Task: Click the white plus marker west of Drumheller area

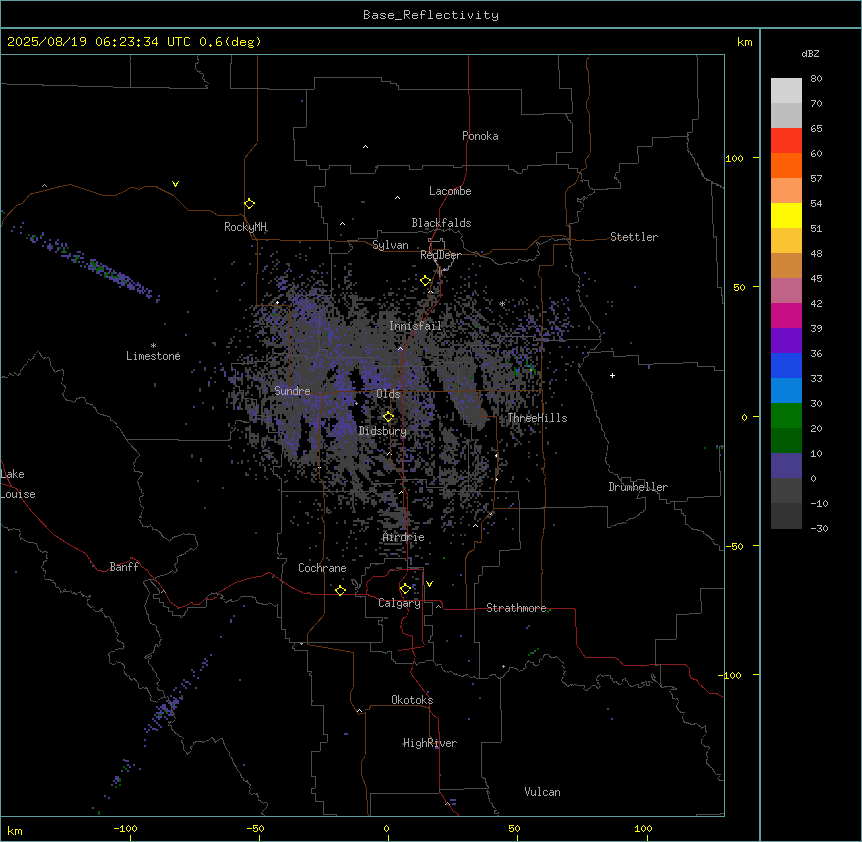Action: tap(612, 375)
